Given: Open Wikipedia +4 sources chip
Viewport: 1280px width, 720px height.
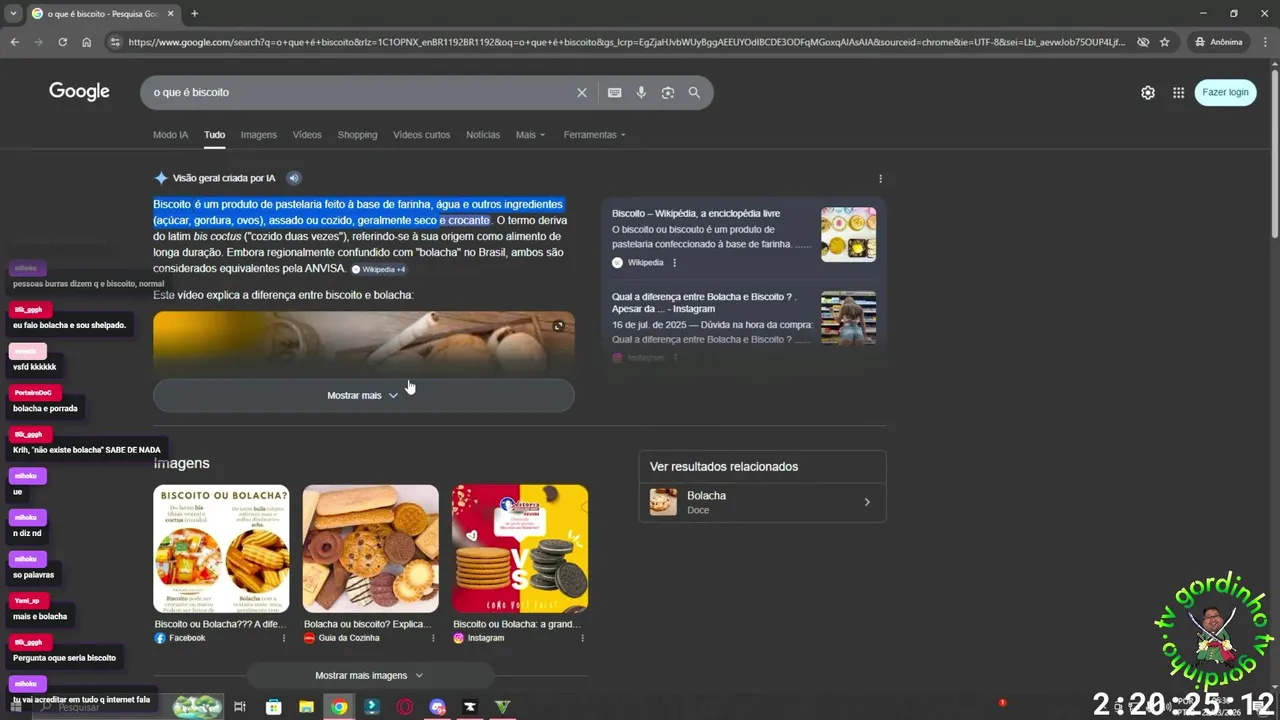Looking at the screenshot, I should pyautogui.click(x=379, y=269).
